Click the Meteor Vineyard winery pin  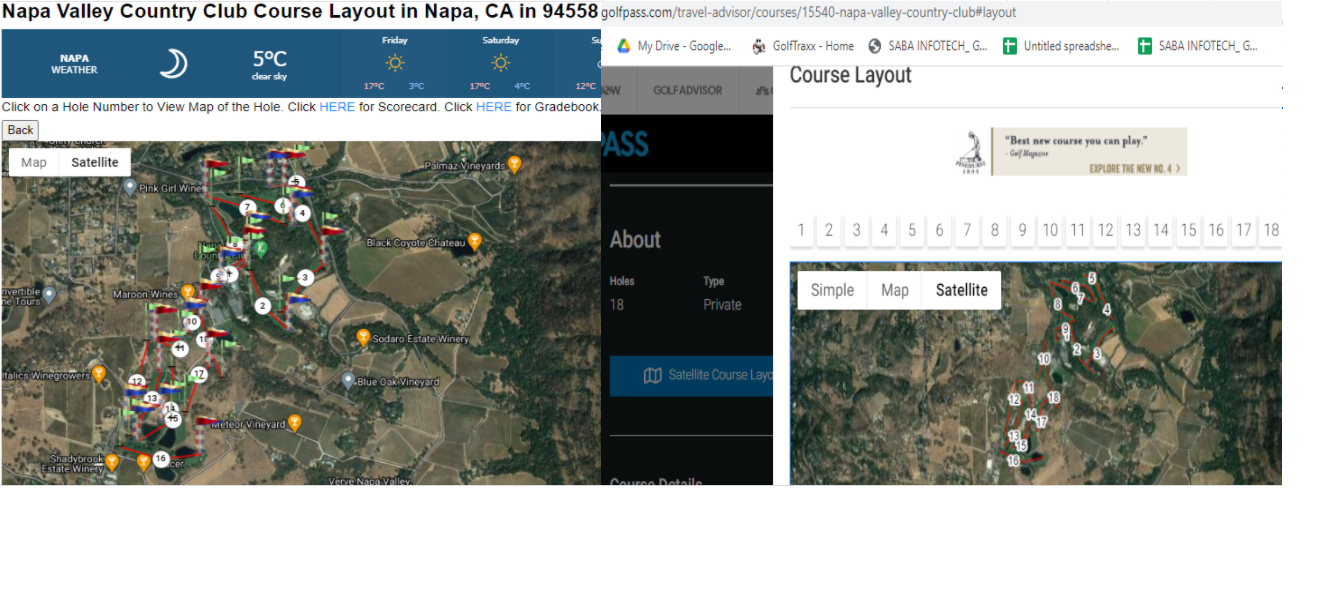(x=294, y=424)
